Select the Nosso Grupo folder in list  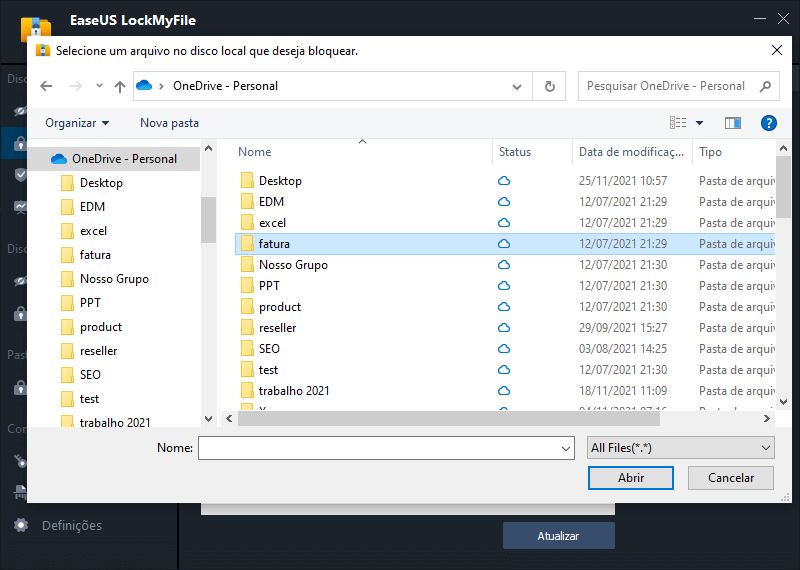coord(293,265)
